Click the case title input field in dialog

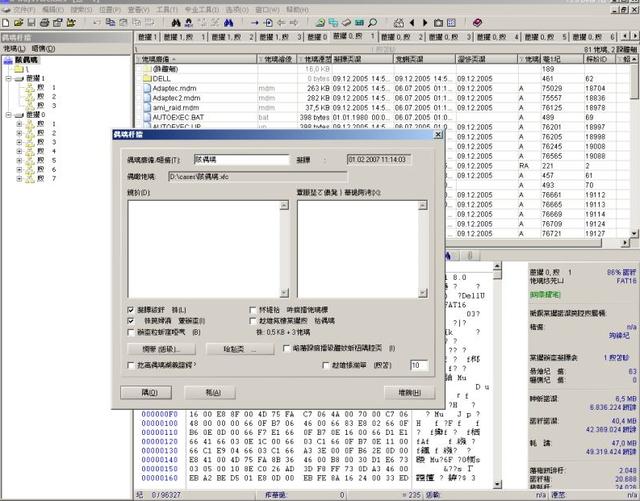tap(241, 160)
